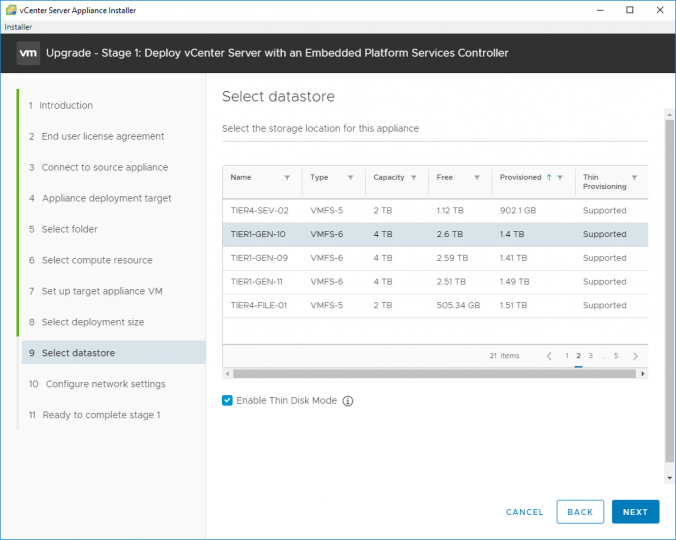Image resolution: width=676 pixels, height=540 pixels.
Task: Filter the Name column
Action: (x=287, y=178)
